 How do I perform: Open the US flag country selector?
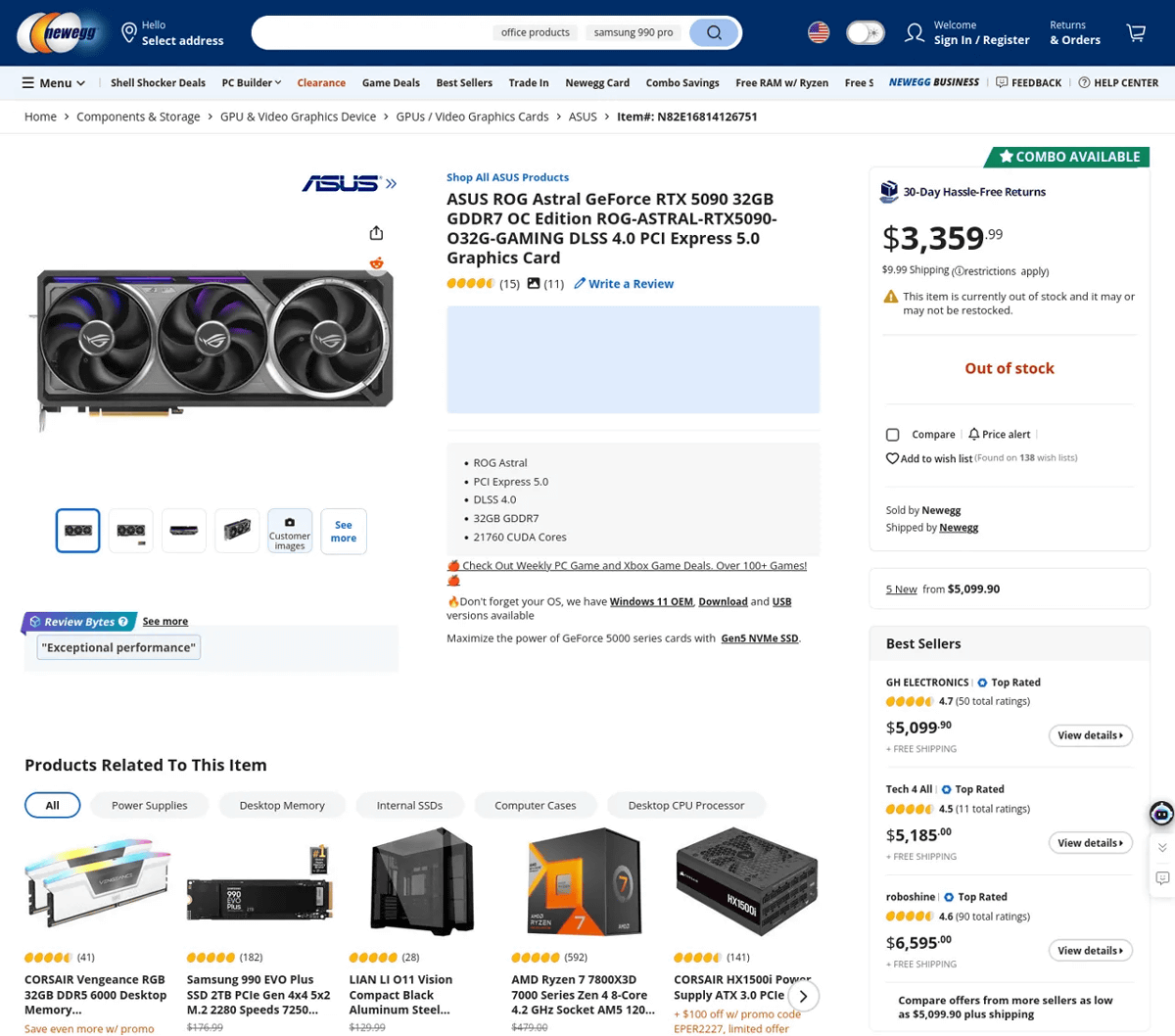point(819,32)
